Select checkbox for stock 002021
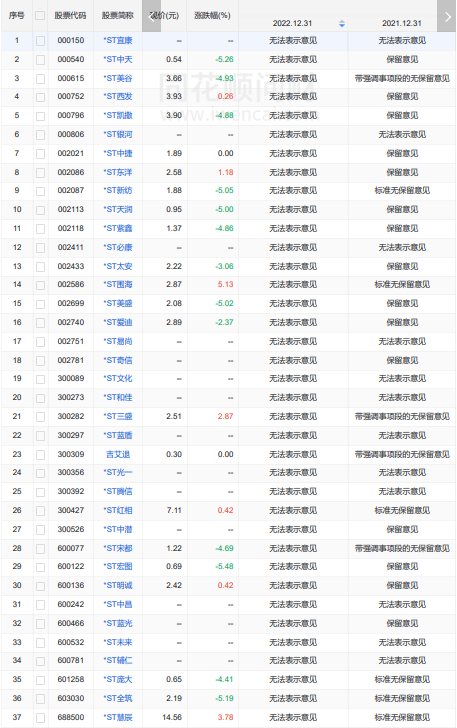Viewport: 457px width, 728px height. point(40,154)
